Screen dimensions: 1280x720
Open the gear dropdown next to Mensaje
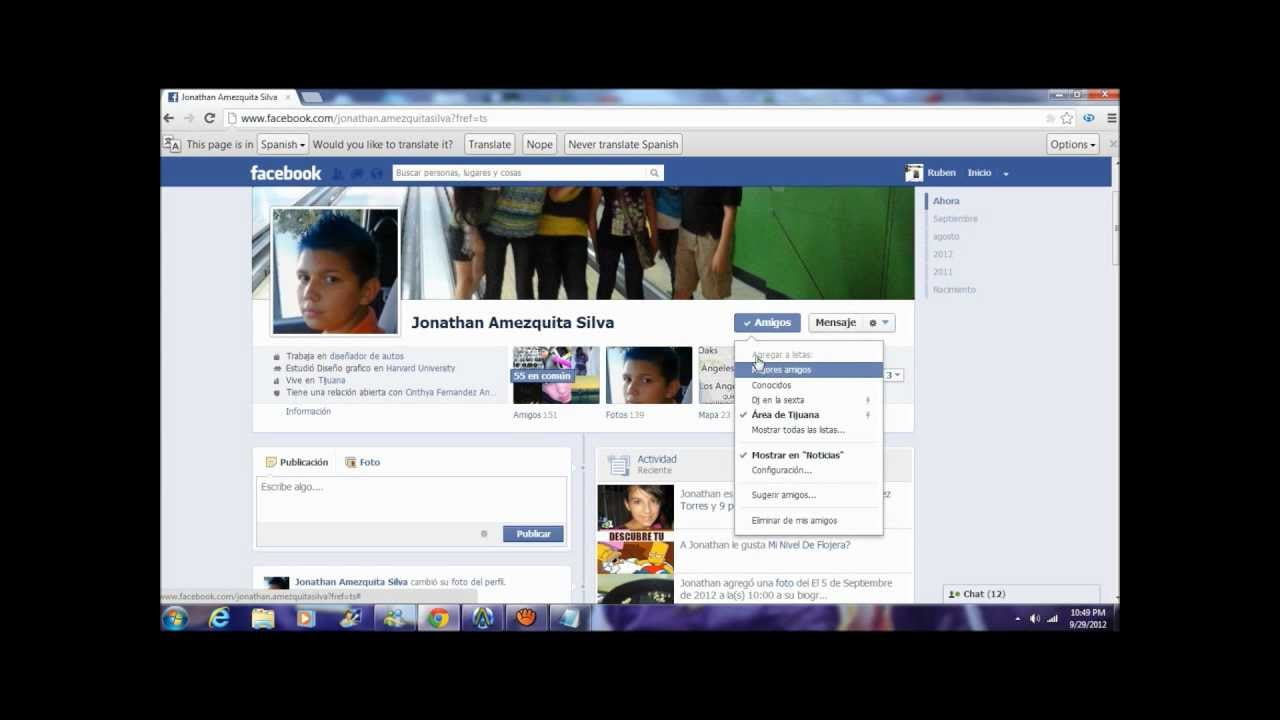tap(879, 323)
